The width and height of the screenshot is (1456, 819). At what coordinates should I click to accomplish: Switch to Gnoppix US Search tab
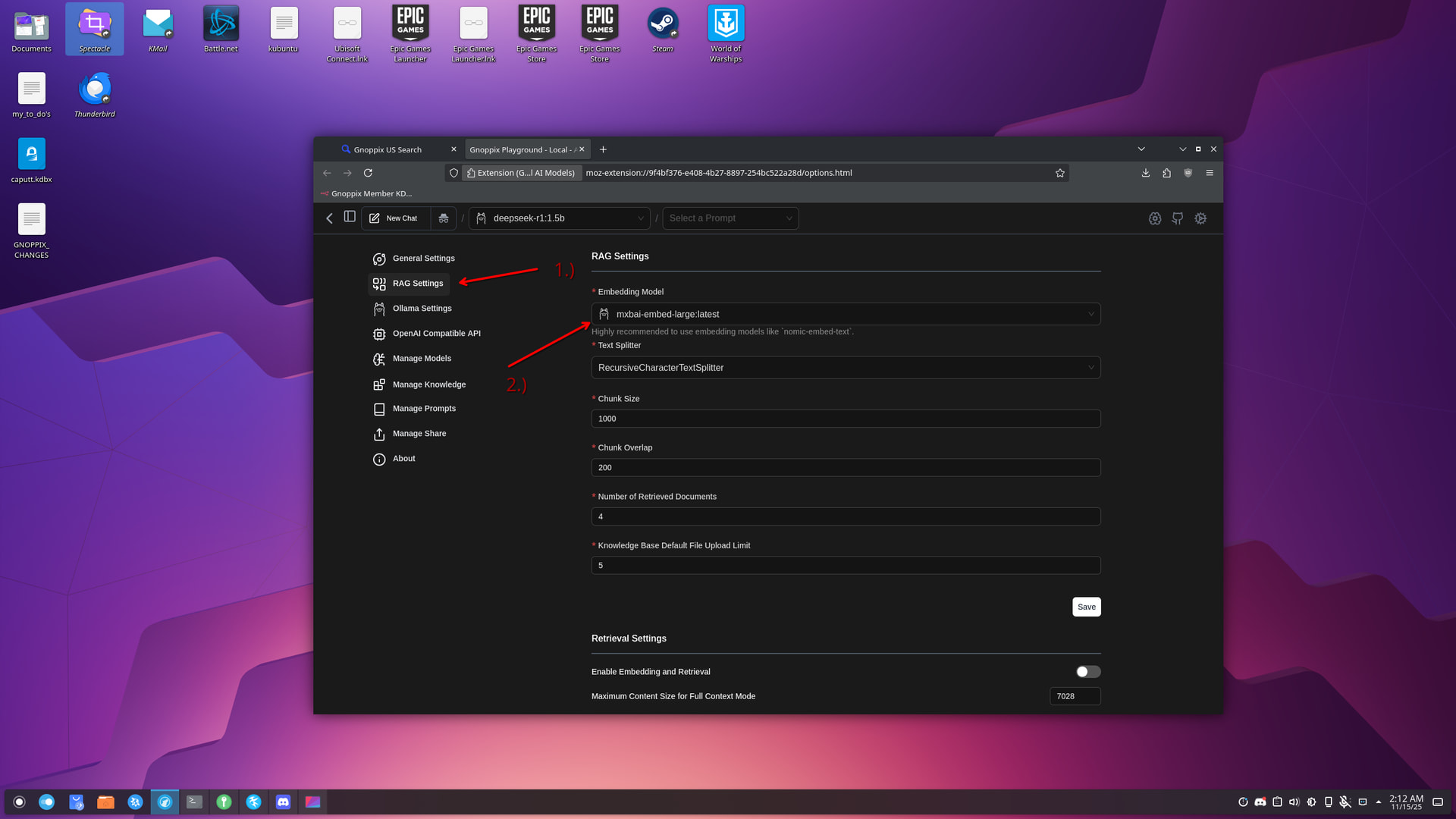pos(388,149)
